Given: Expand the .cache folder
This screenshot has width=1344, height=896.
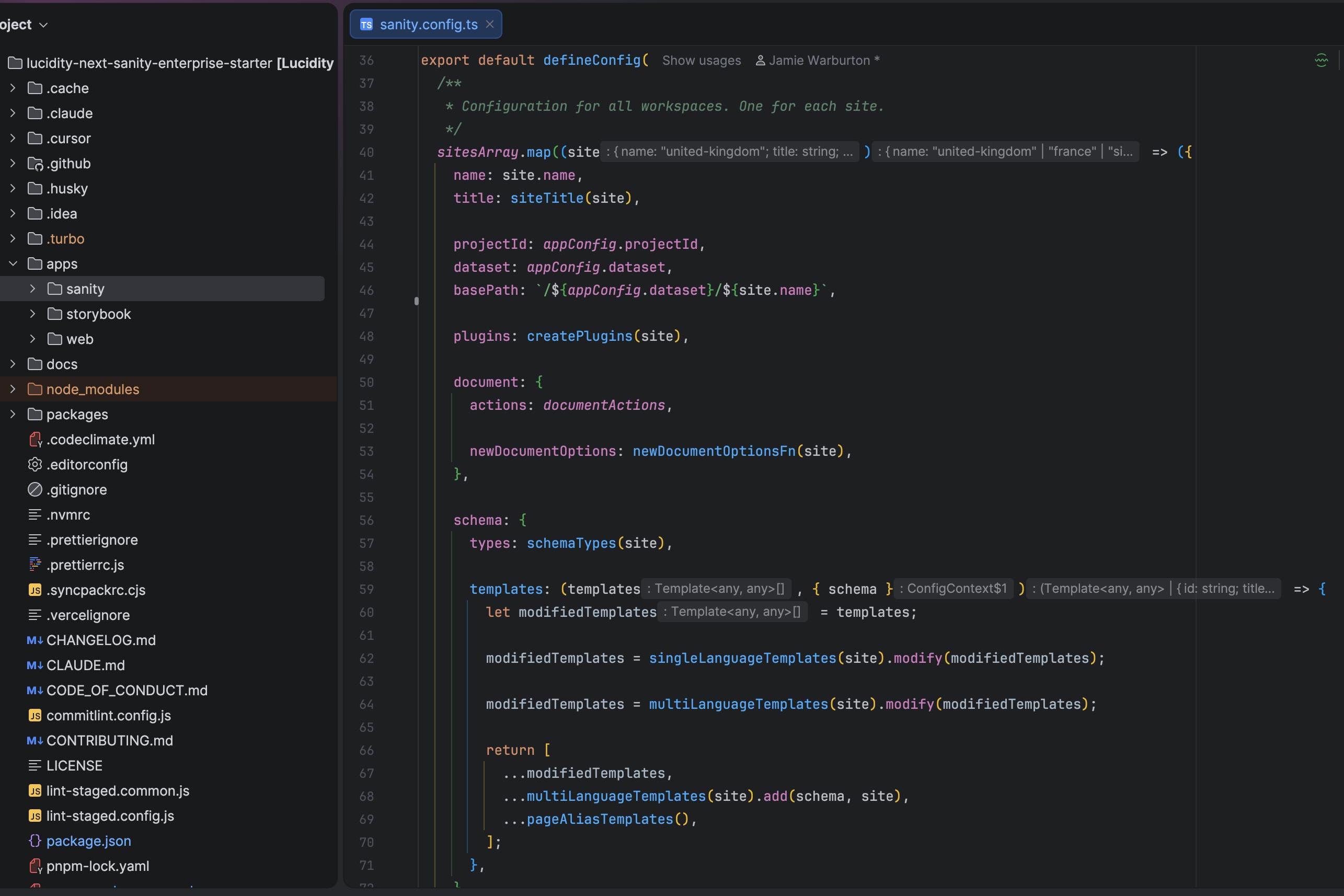Looking at the screenshot, I should click(13, 88).
